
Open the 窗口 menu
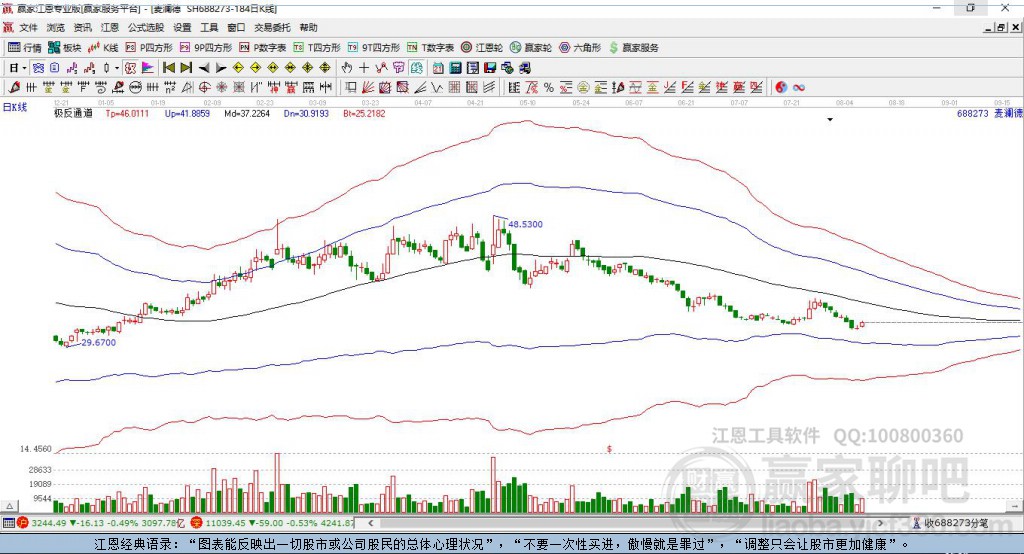pos(236,27)
